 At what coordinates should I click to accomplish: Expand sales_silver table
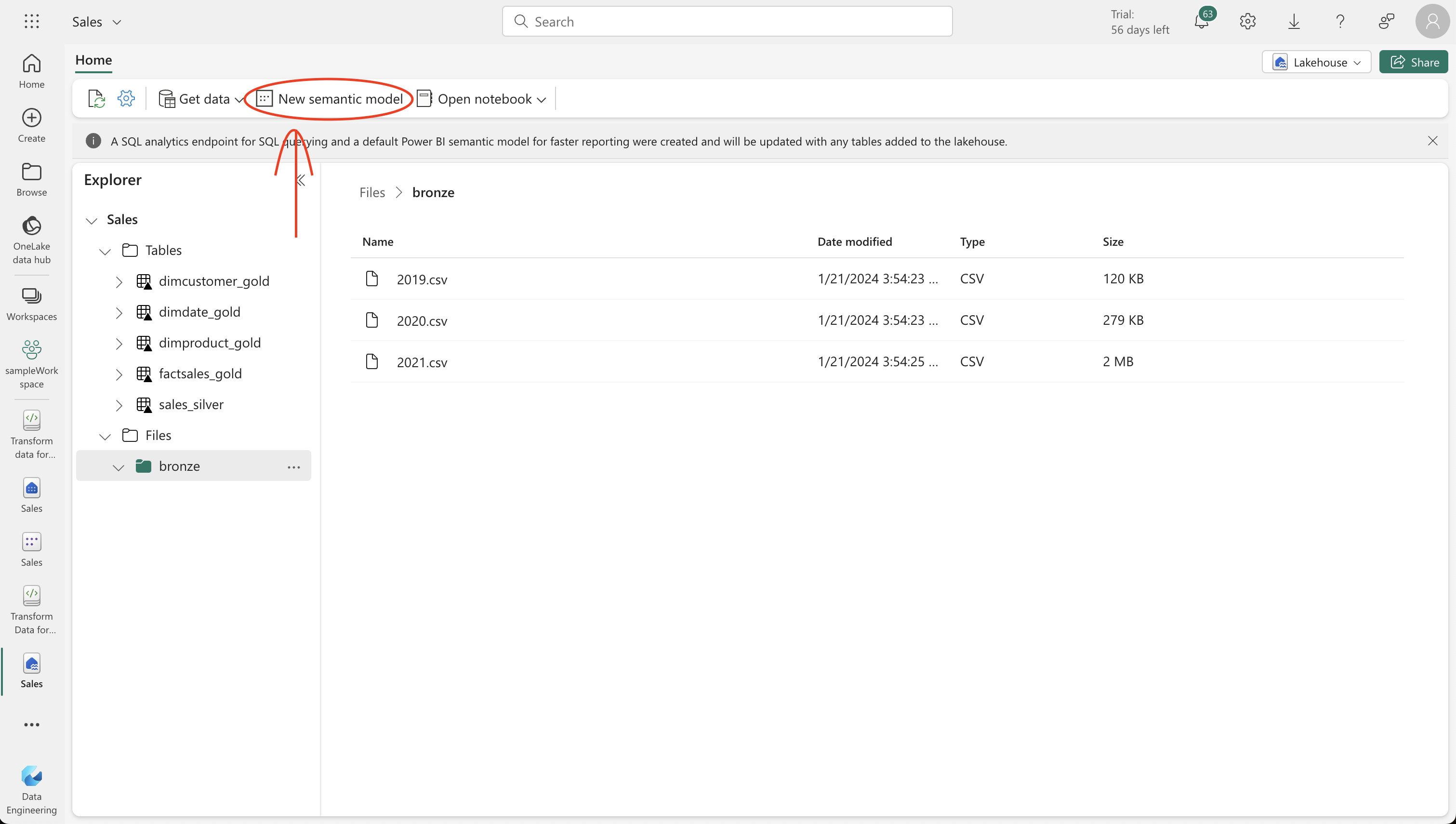(119, 405)
